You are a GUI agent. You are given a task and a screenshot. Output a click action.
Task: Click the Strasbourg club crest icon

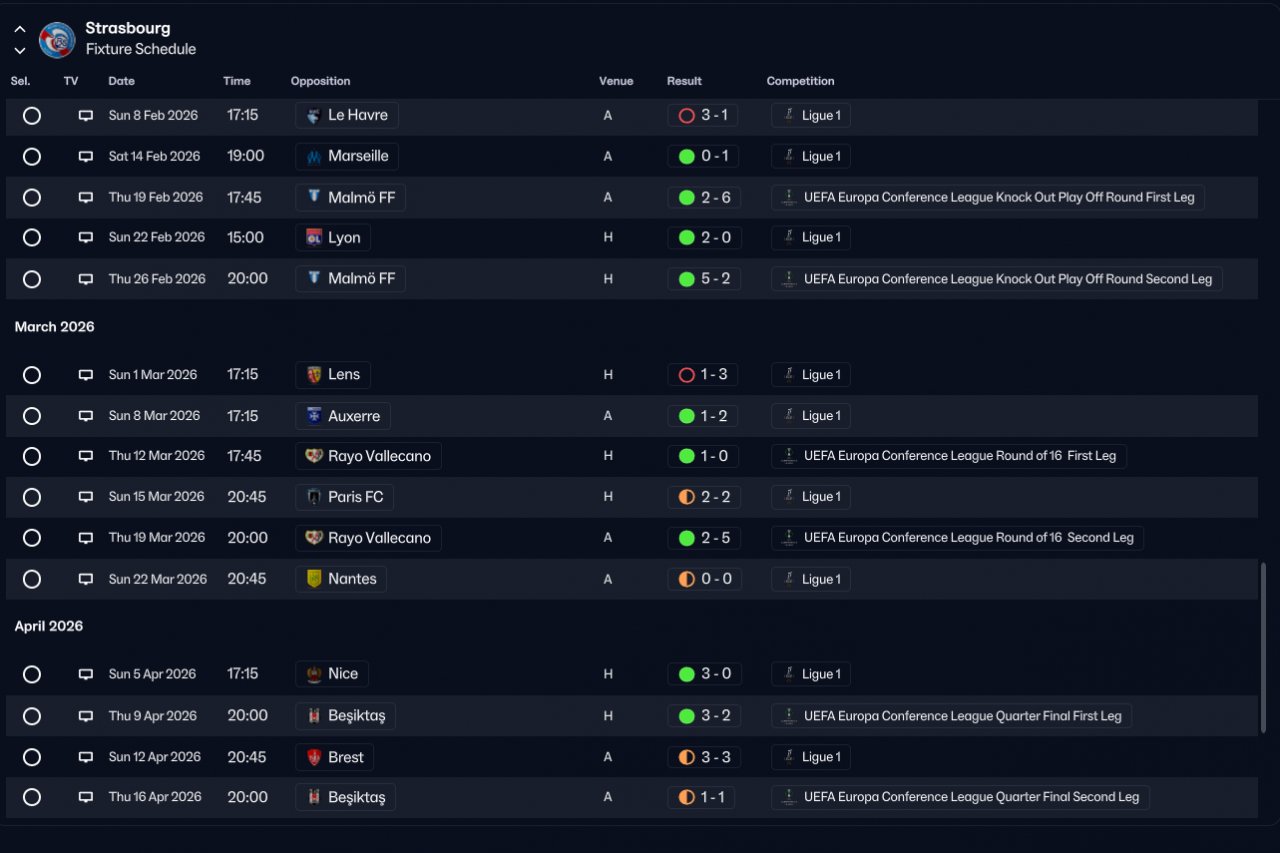click(57, 40)
